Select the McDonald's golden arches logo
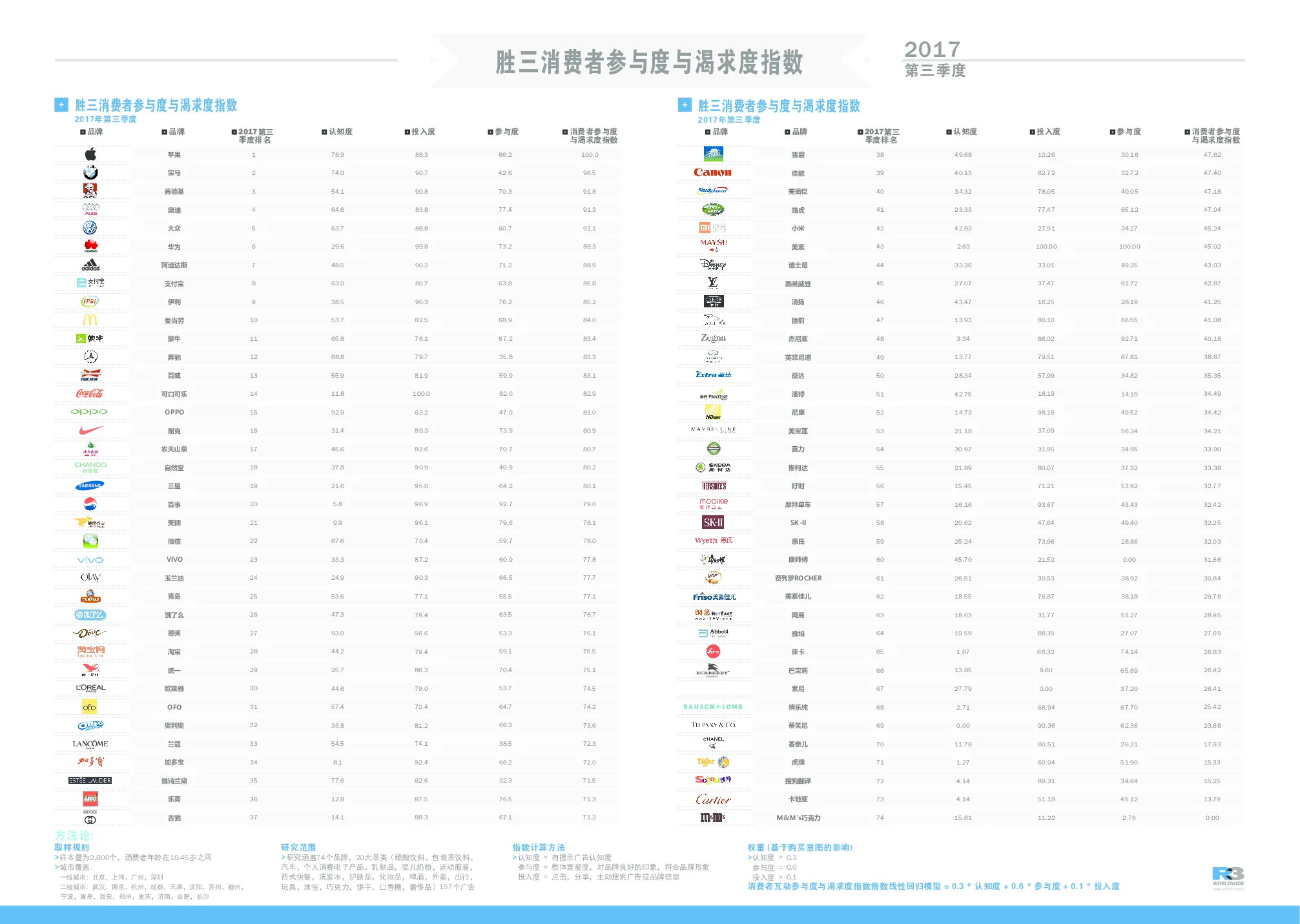Viewport: 1300px width, 924px height. 90,320
